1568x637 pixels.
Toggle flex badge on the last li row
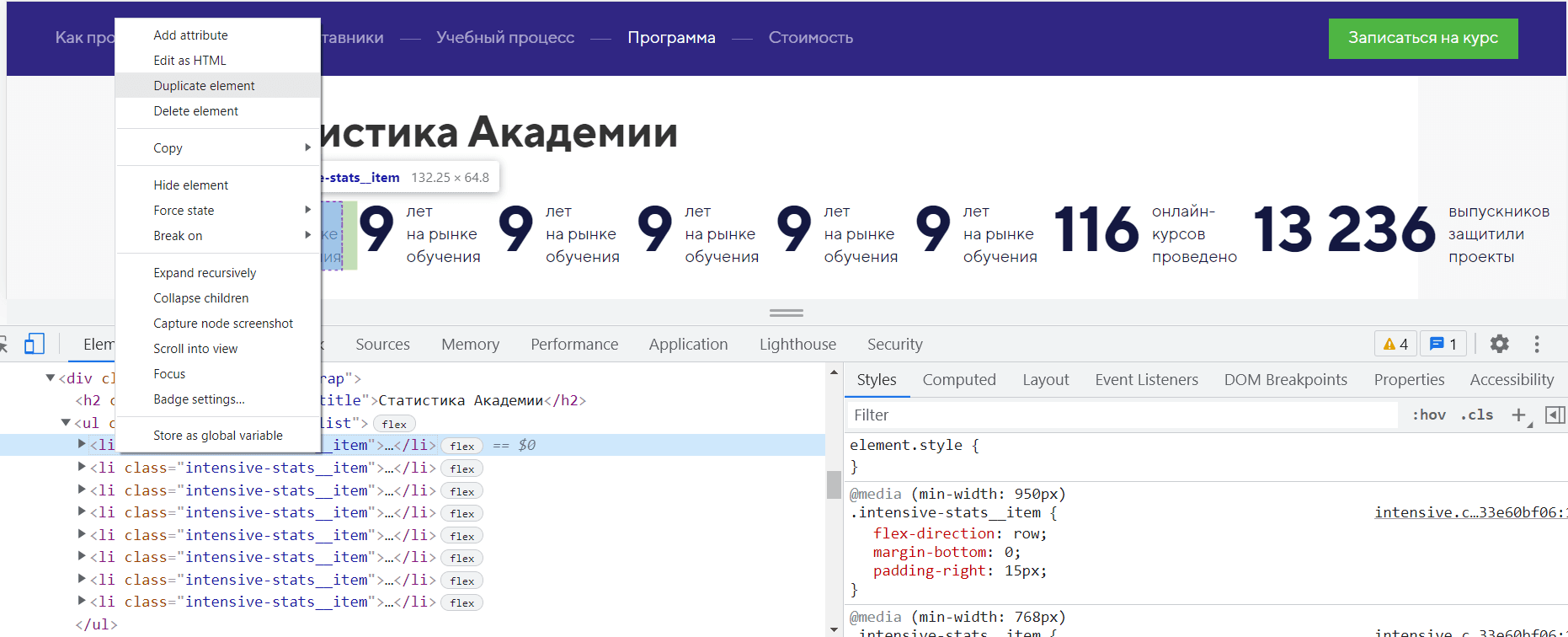462,602
